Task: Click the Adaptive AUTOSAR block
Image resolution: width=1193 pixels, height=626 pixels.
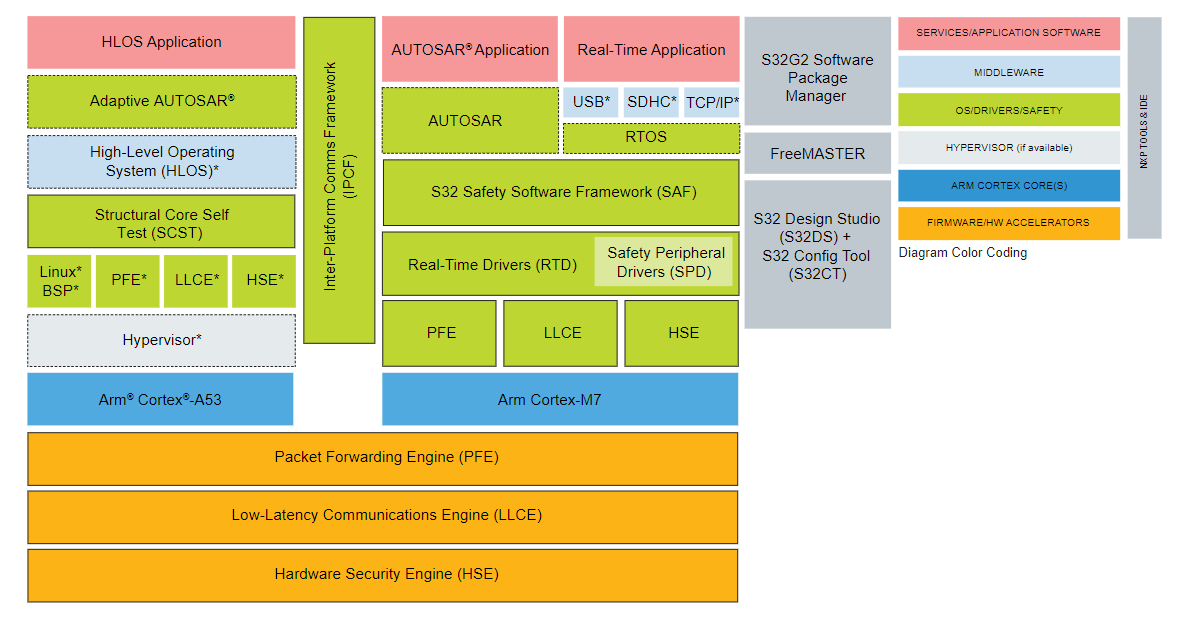Action: point(160,102)
